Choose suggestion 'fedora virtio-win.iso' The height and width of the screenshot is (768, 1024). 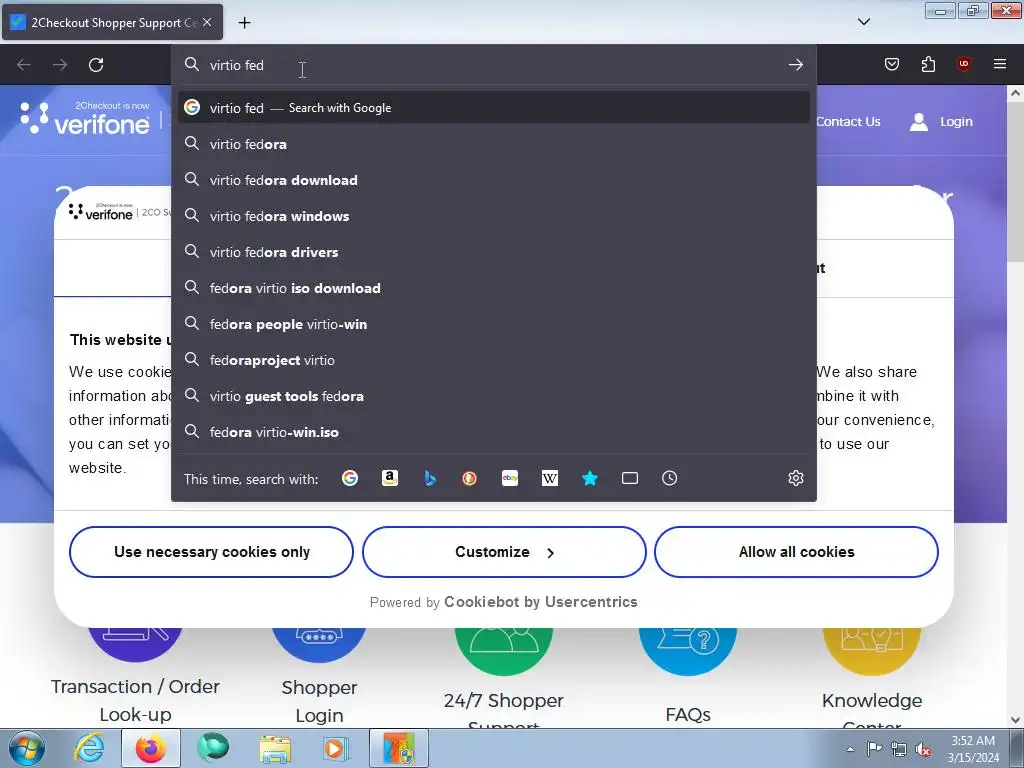pyautogui.click(x=494, y=432)
